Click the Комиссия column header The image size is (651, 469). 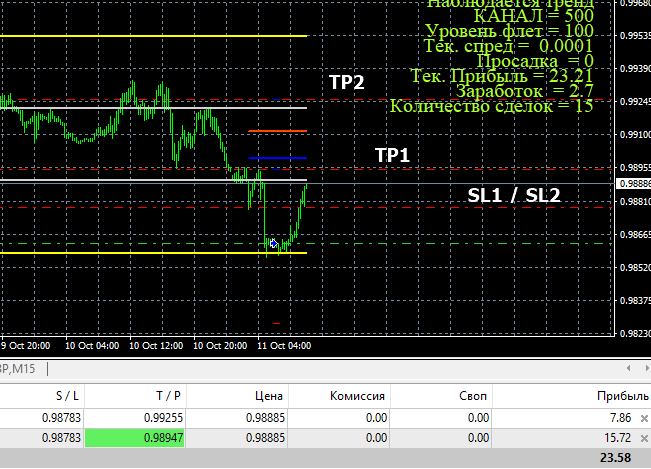[x=358, y=396]
